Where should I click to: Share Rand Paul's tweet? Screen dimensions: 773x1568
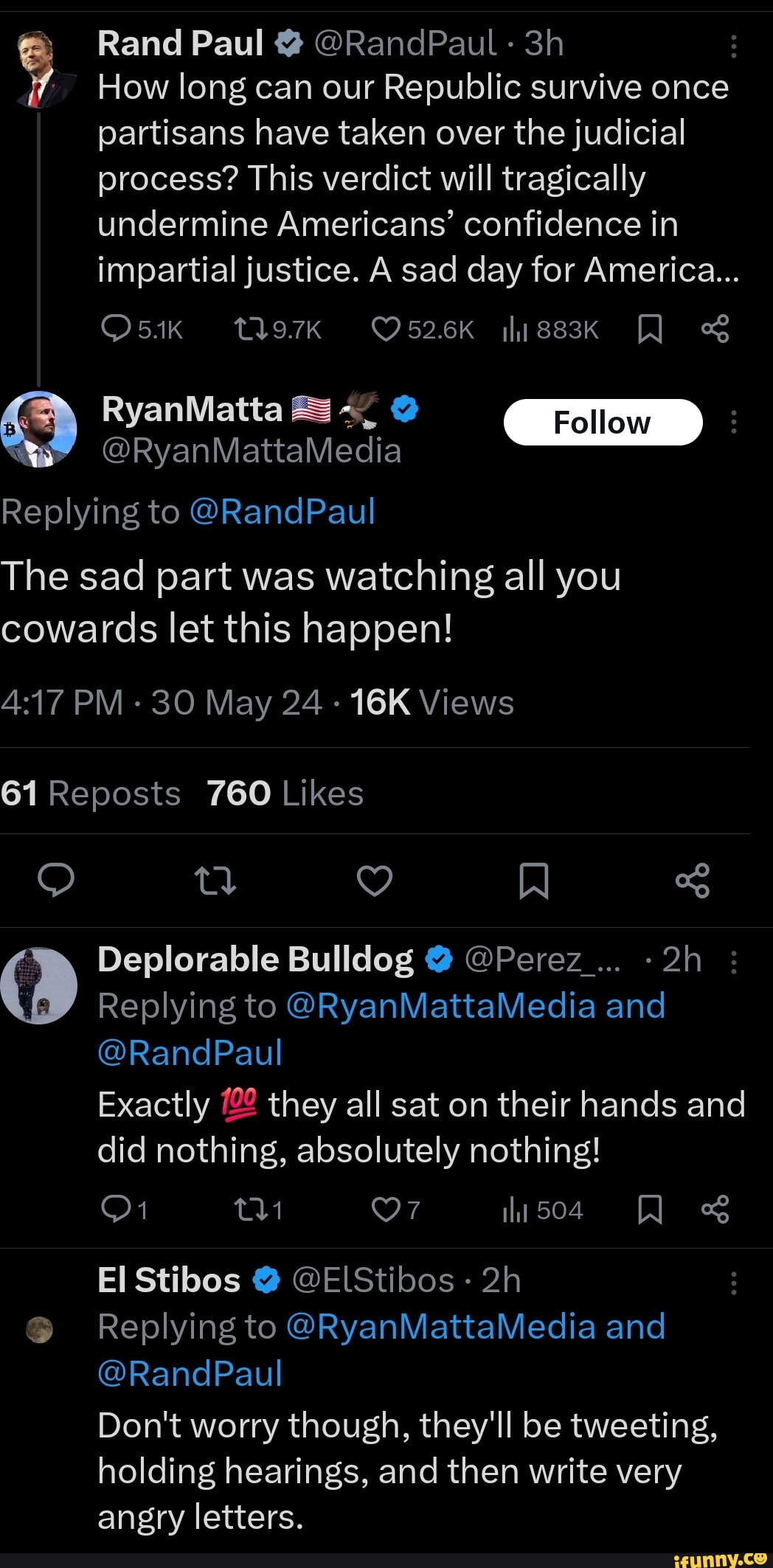[715, 330]
